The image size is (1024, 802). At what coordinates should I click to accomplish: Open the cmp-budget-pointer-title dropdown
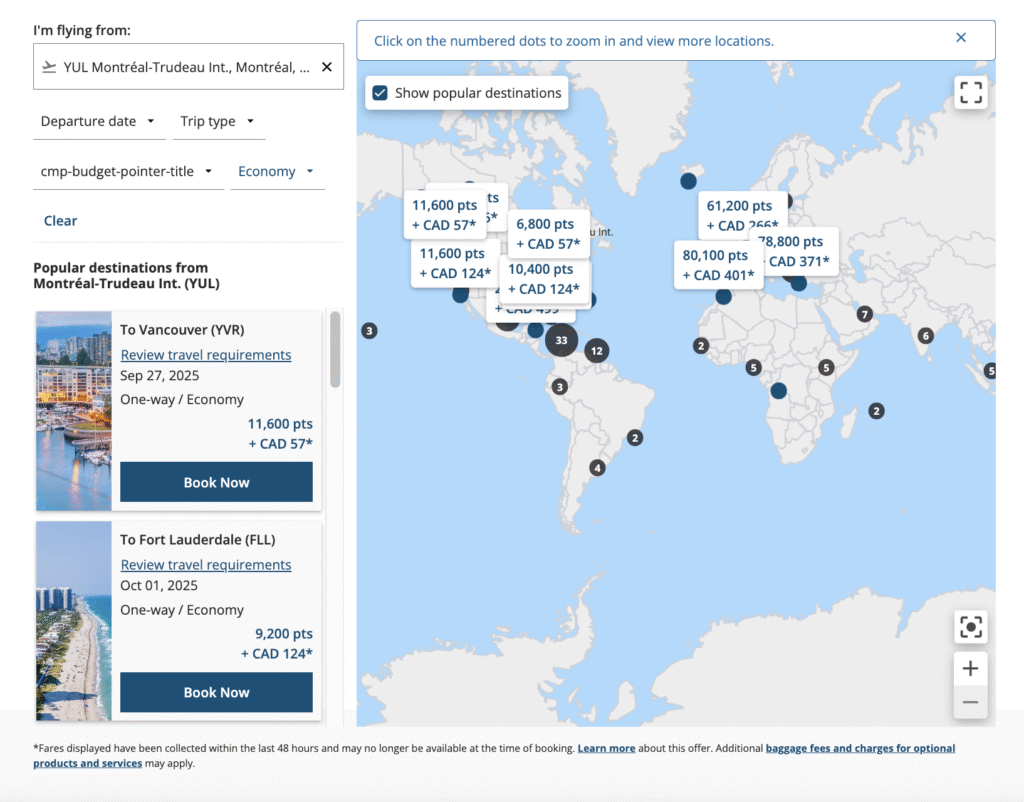127,171
